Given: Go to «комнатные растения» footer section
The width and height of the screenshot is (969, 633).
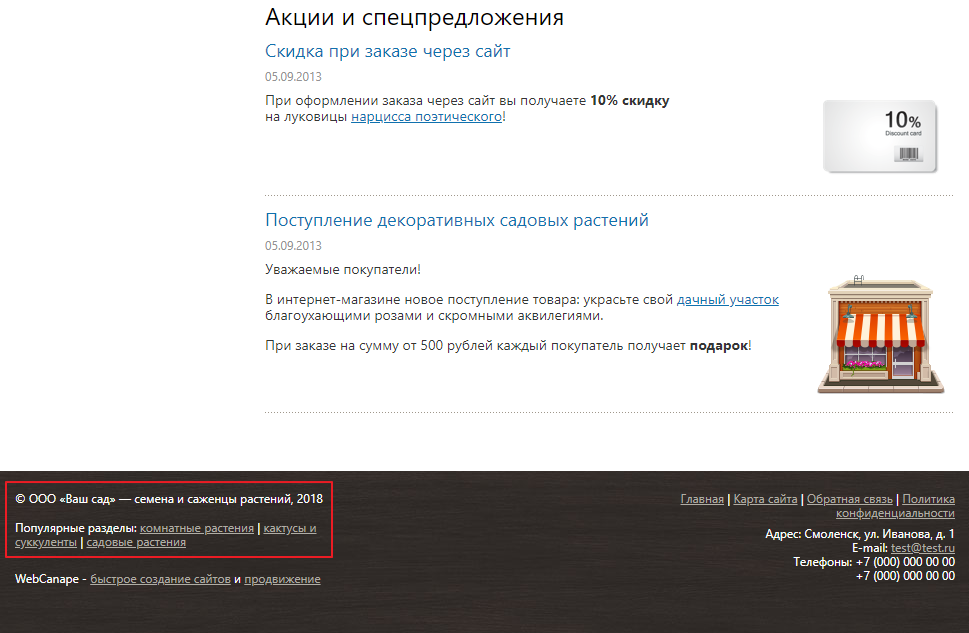Looking at the screenshot, I should point(197,528).
